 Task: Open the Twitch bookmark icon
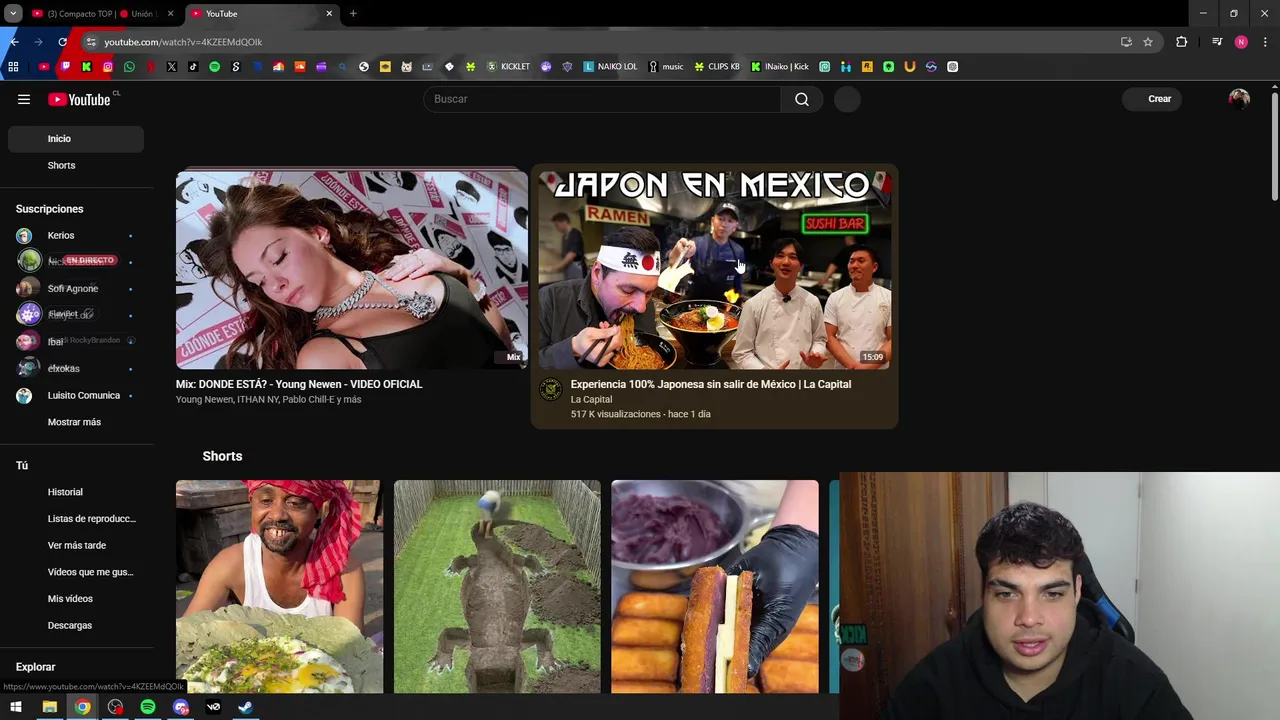[x=65, y=67]
